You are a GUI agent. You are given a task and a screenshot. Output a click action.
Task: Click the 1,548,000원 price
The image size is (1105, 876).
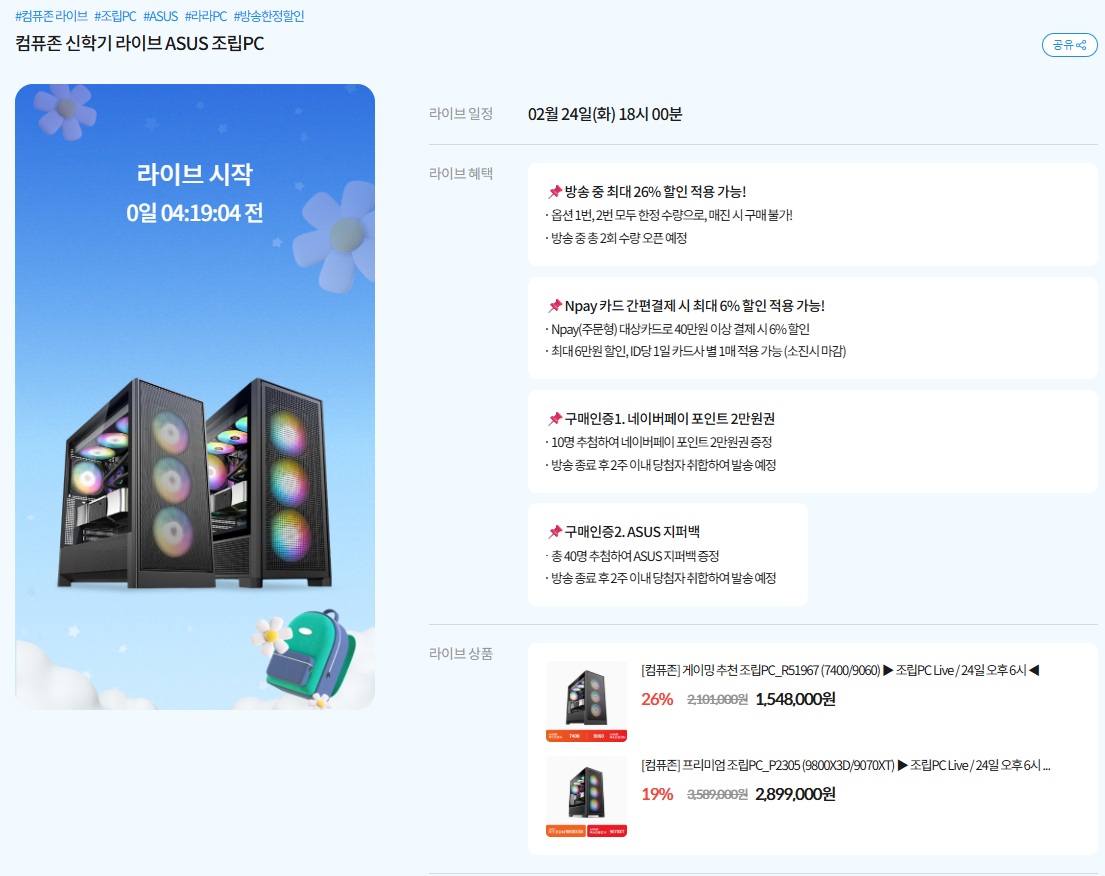click(796, 699)
